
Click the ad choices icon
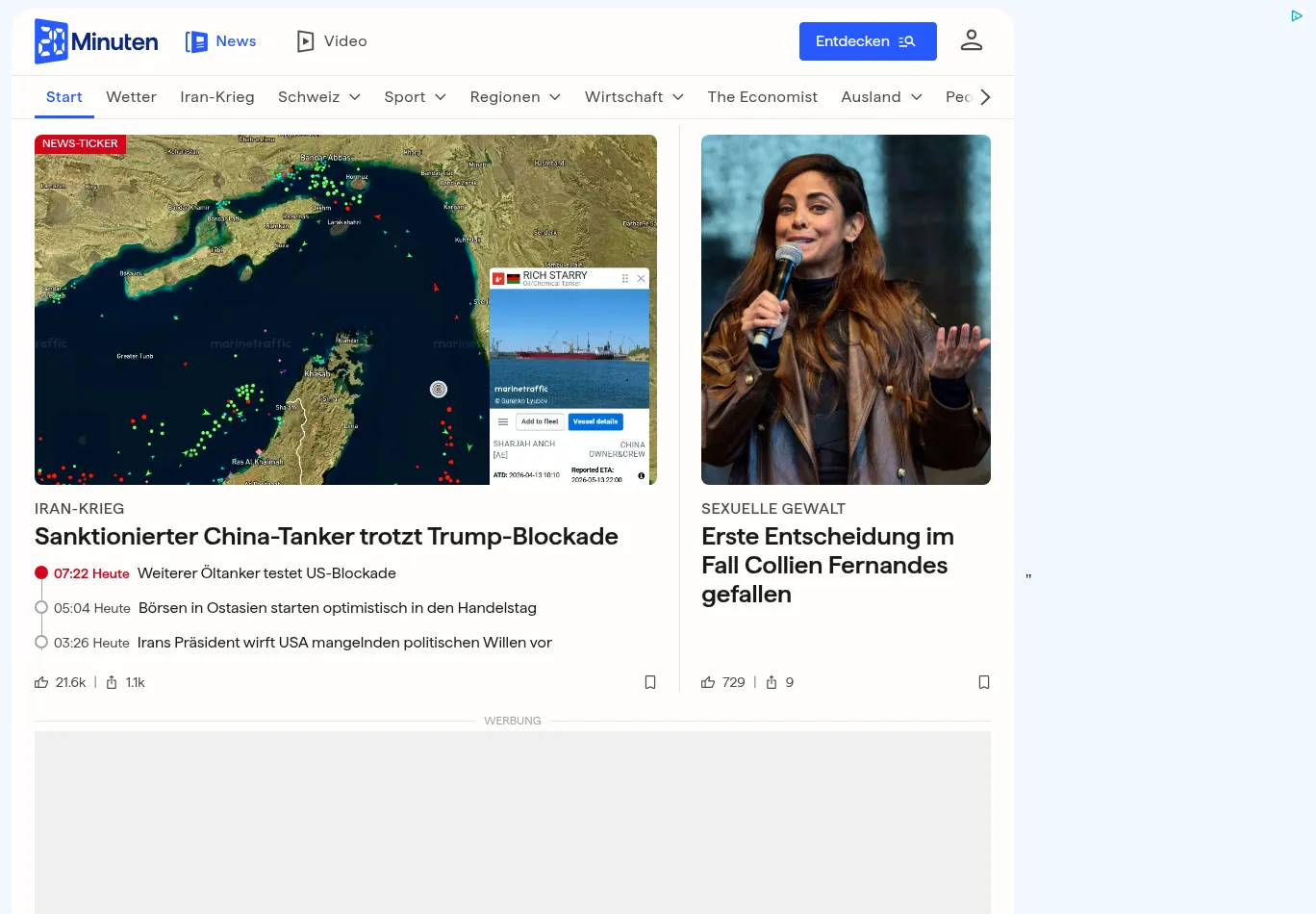point(1297,15)
